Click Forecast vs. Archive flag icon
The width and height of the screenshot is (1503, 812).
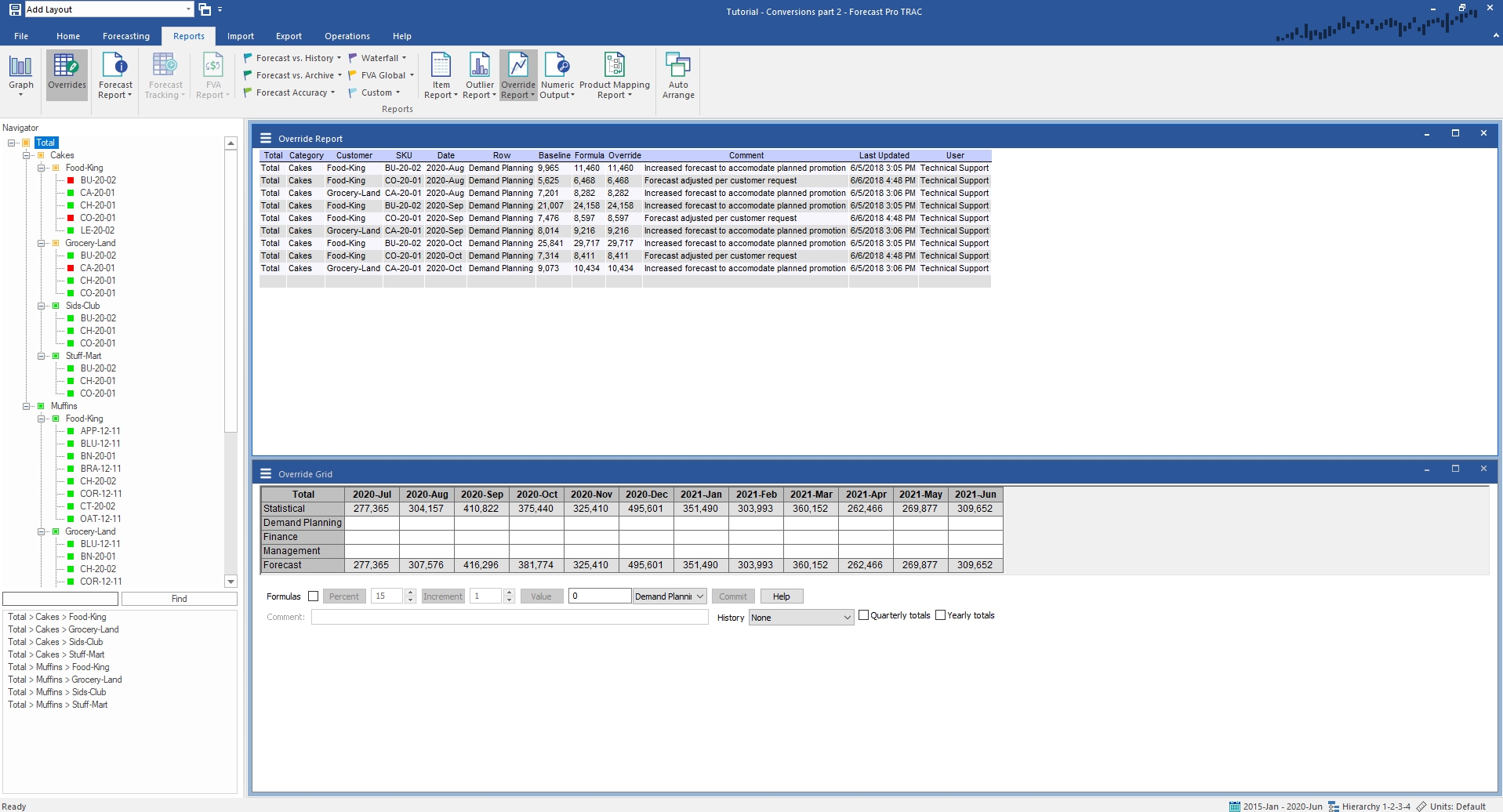(248, 75)
